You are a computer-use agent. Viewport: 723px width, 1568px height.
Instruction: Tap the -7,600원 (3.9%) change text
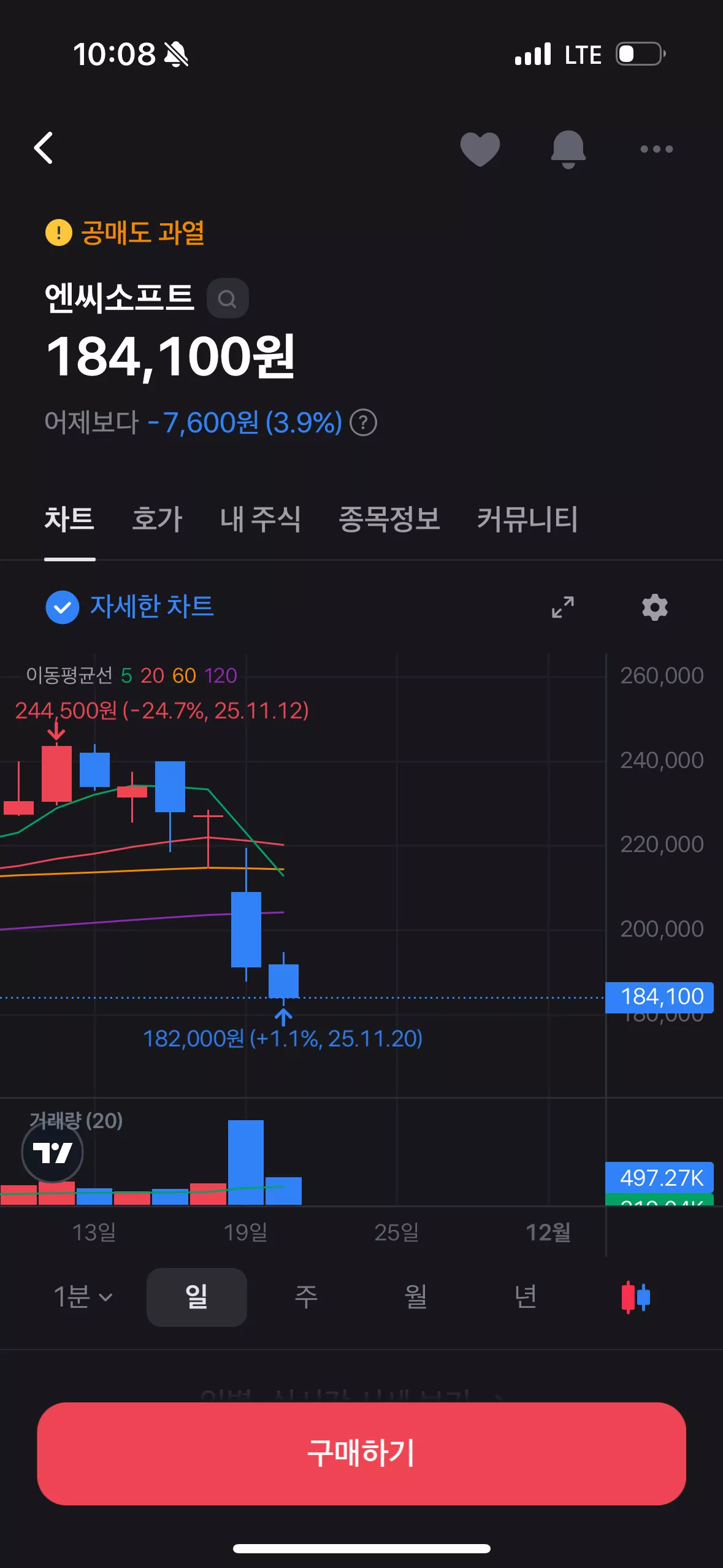coord(245,423)
